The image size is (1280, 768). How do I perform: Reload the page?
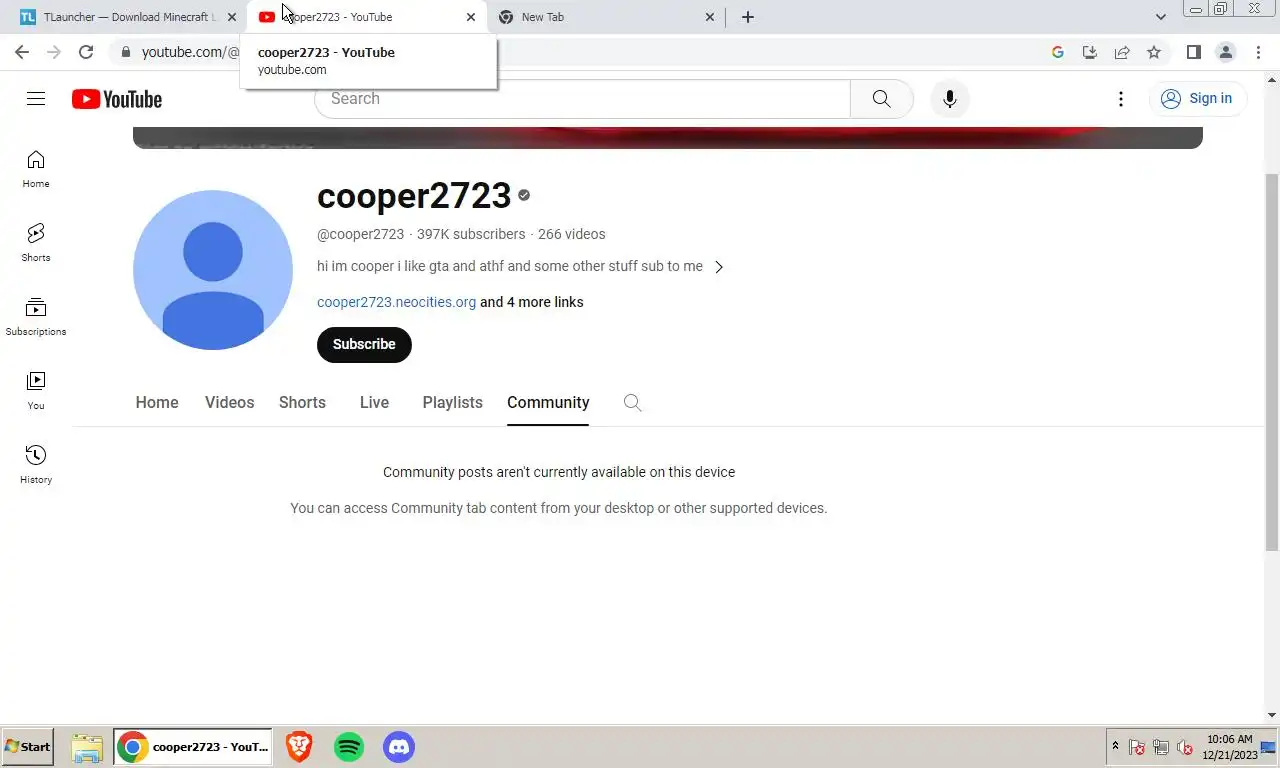[86, 52]
